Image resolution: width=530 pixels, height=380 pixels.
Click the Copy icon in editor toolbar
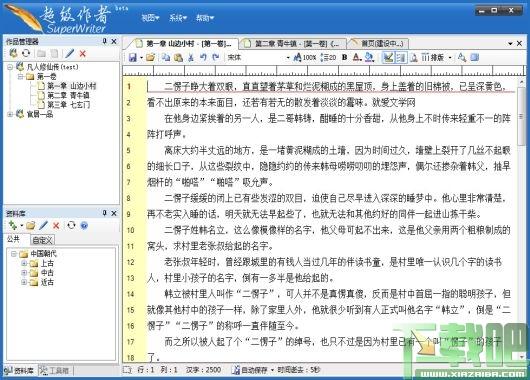[166, 57]
